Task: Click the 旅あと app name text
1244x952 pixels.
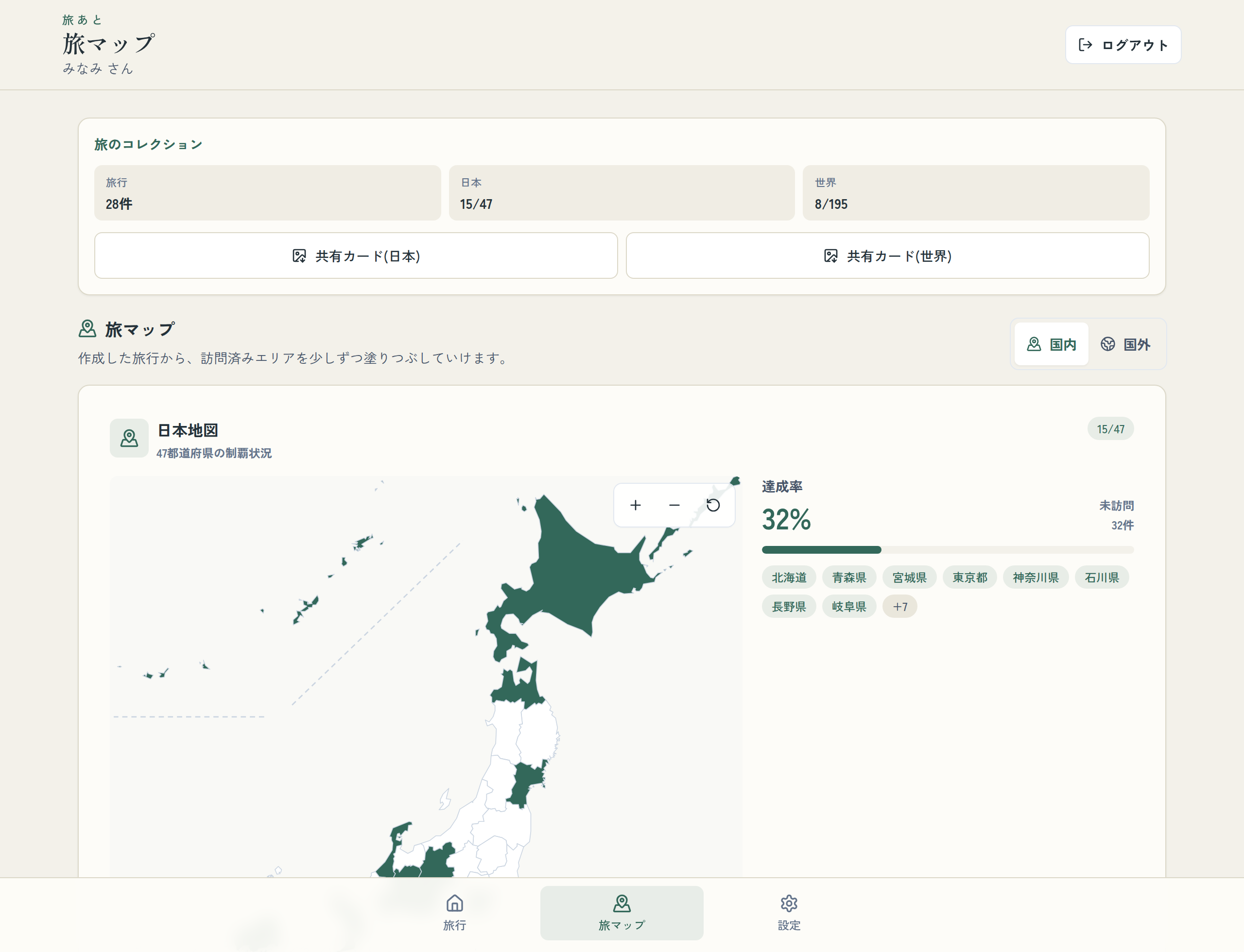Action: coord(82,20)
